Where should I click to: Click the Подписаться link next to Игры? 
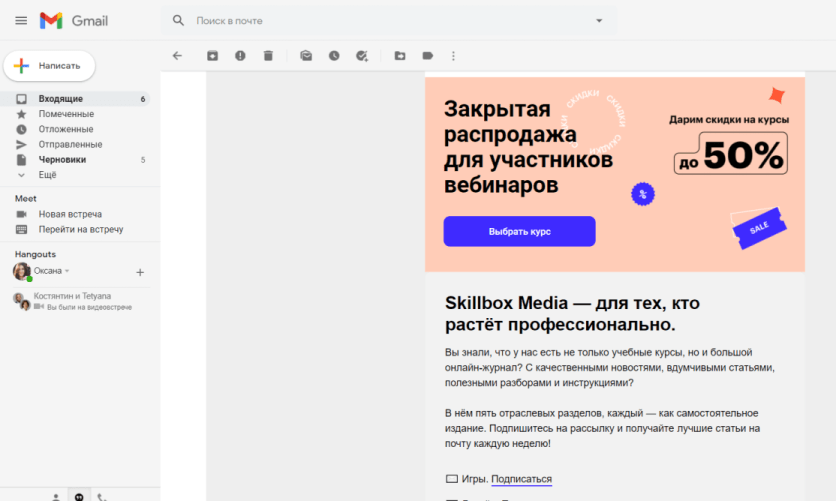click(x=521, y=479)
